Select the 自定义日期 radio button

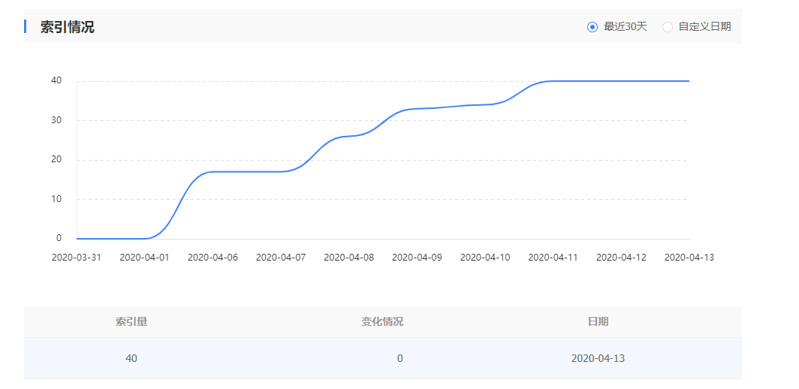(667, 27)
